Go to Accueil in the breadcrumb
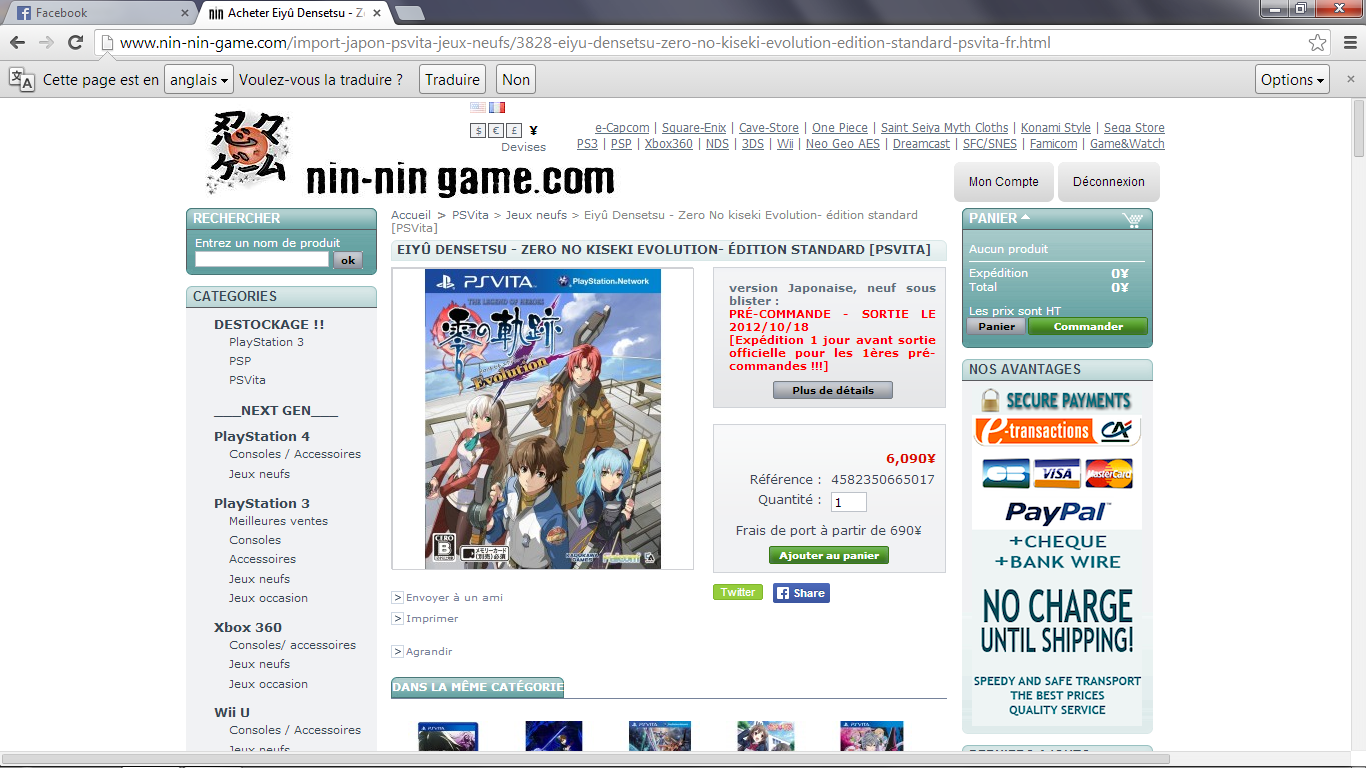The image size is (1366, 768). click(411, 215)
